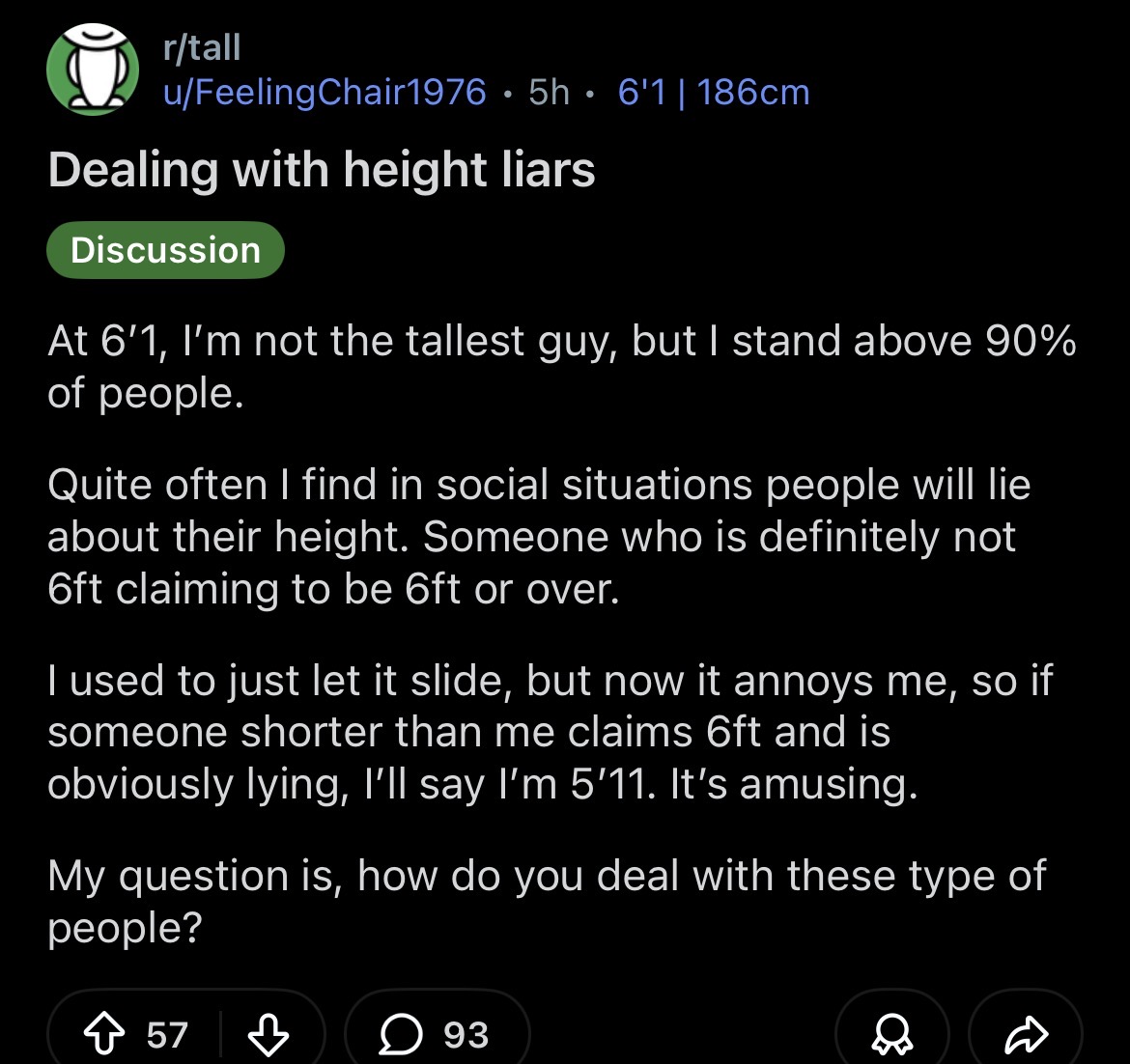Open the 93 comments count
The width and height of the screenshot is (1130, 1064).
point(466,1035)
